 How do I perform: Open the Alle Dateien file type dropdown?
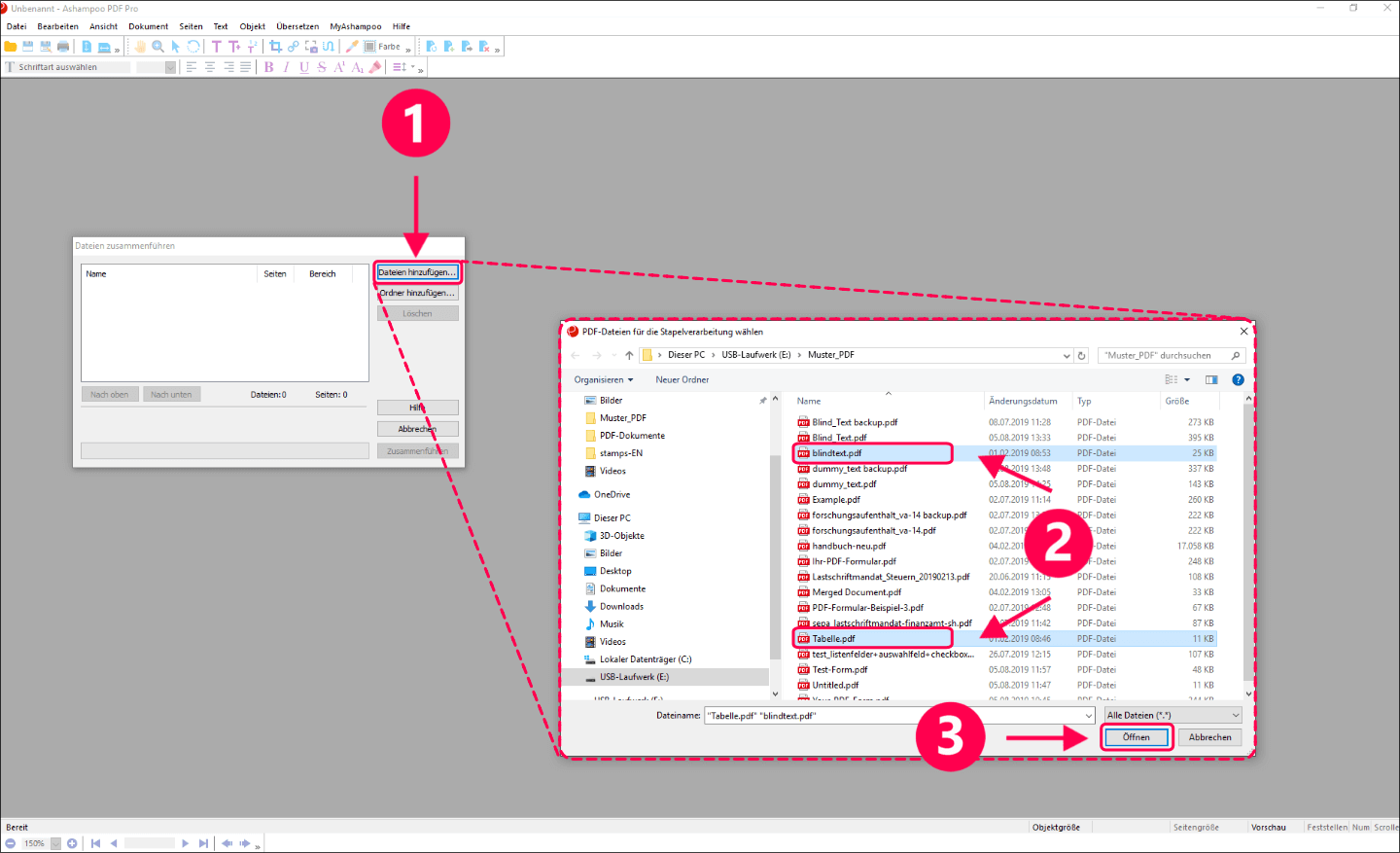pos(1173,715)
